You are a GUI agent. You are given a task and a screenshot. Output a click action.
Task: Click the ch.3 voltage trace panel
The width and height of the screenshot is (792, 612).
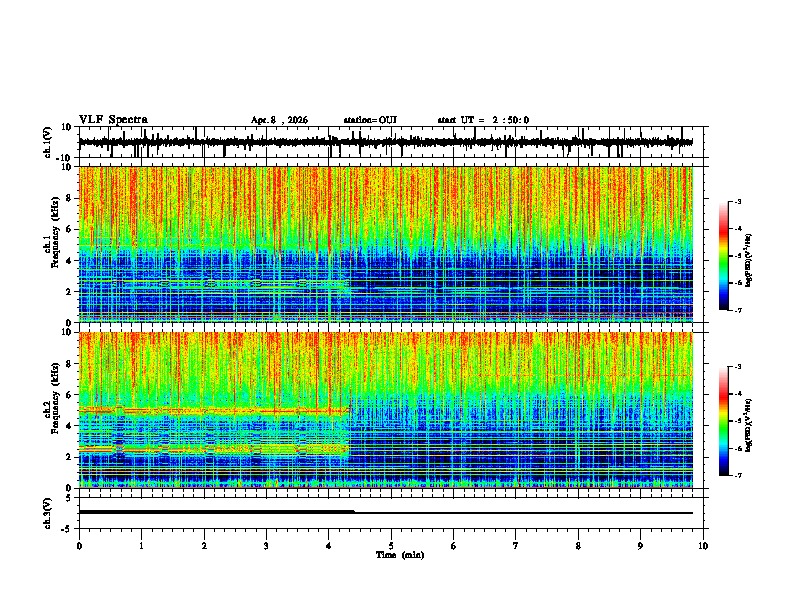tap(391, 513)
